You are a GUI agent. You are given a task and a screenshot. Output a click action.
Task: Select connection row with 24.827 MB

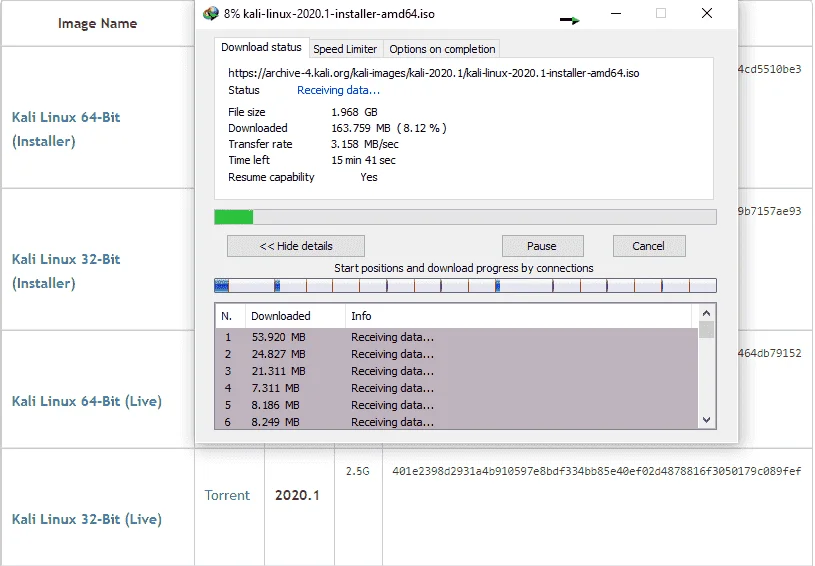click(x=456, y=354)
